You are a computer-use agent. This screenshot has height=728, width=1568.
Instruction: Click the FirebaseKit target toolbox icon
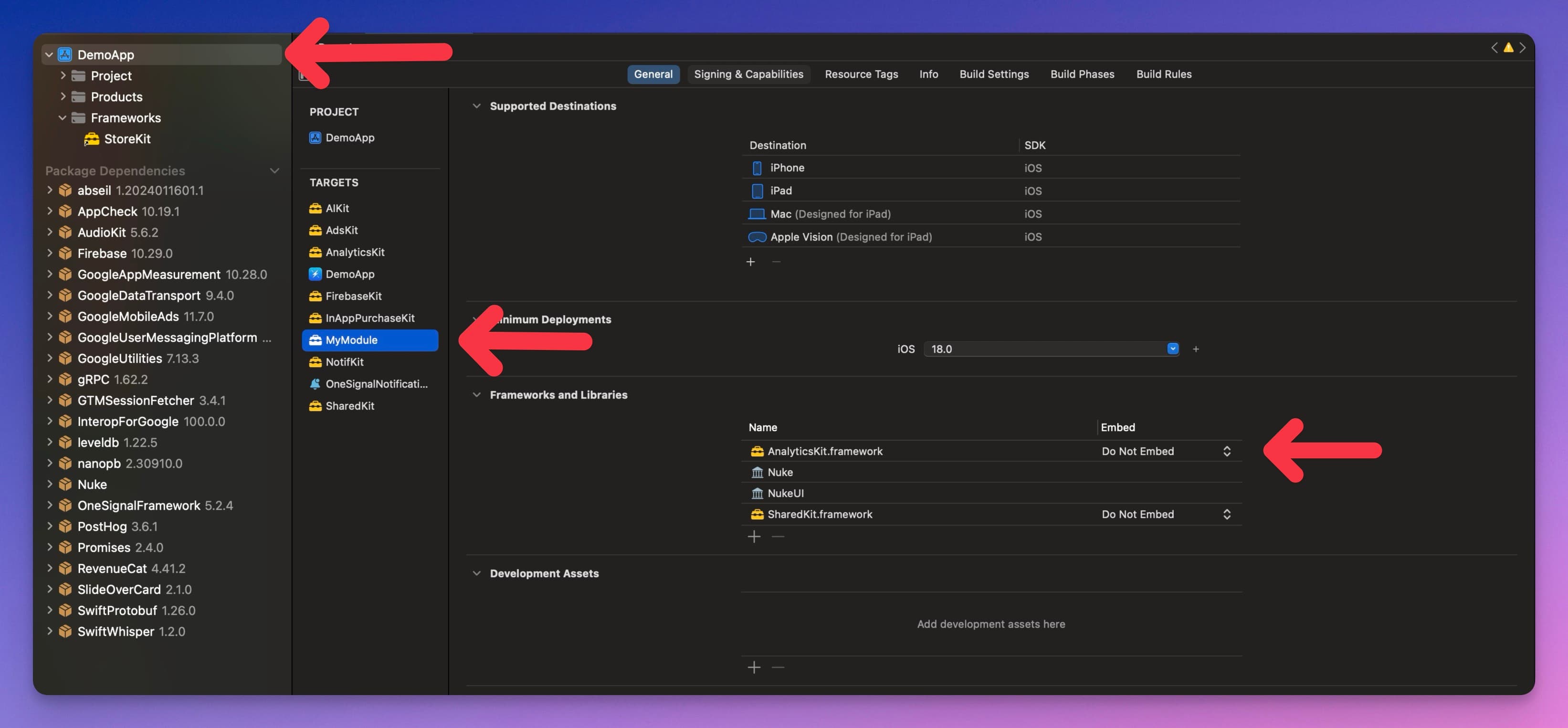tap(315, 296)
